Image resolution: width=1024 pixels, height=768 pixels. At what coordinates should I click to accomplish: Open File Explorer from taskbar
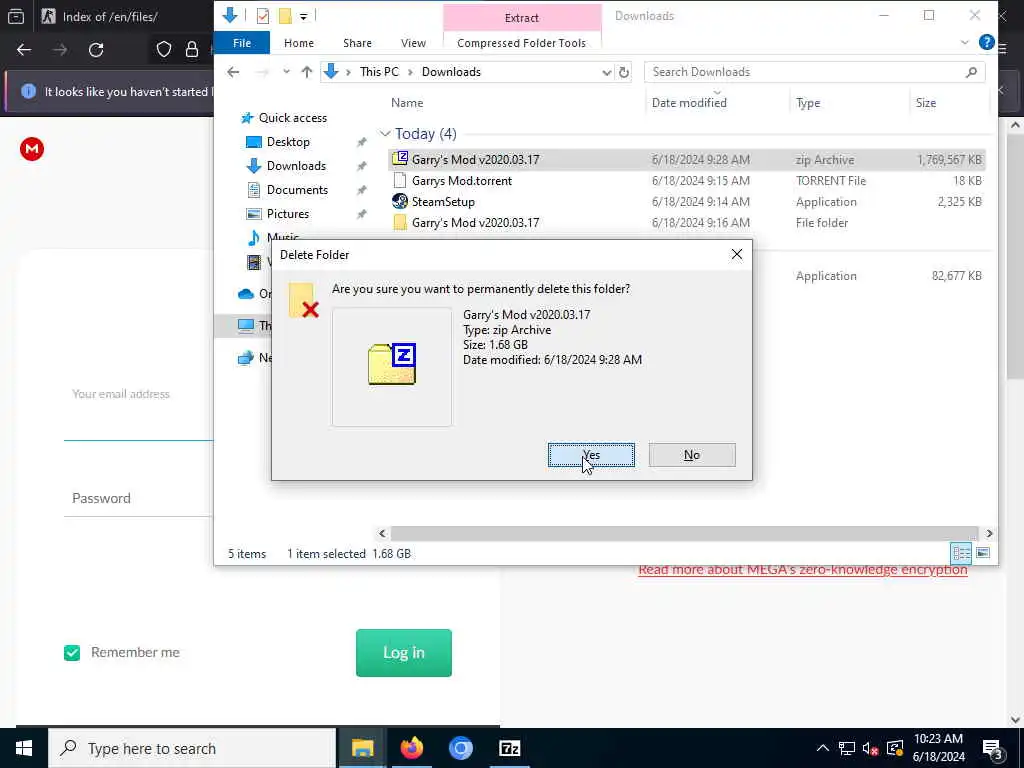(362, 748)
